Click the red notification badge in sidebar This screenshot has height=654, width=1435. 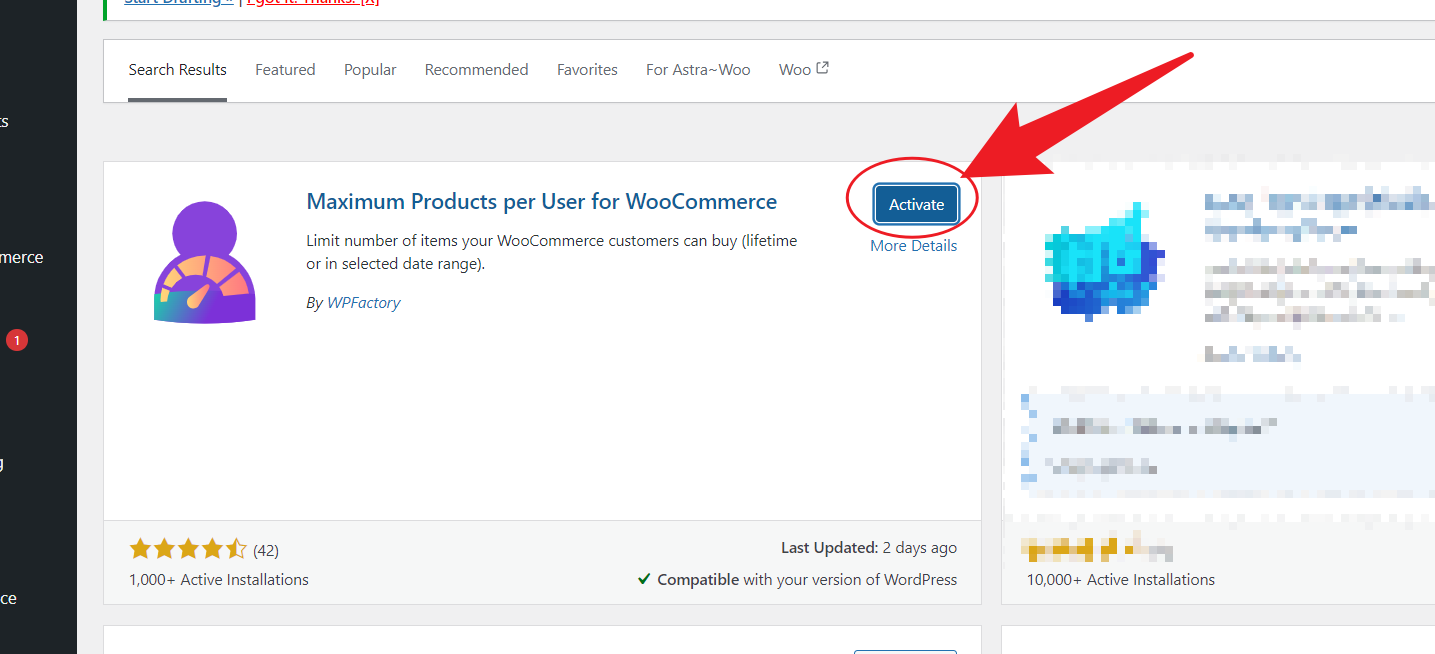(16, 340)
